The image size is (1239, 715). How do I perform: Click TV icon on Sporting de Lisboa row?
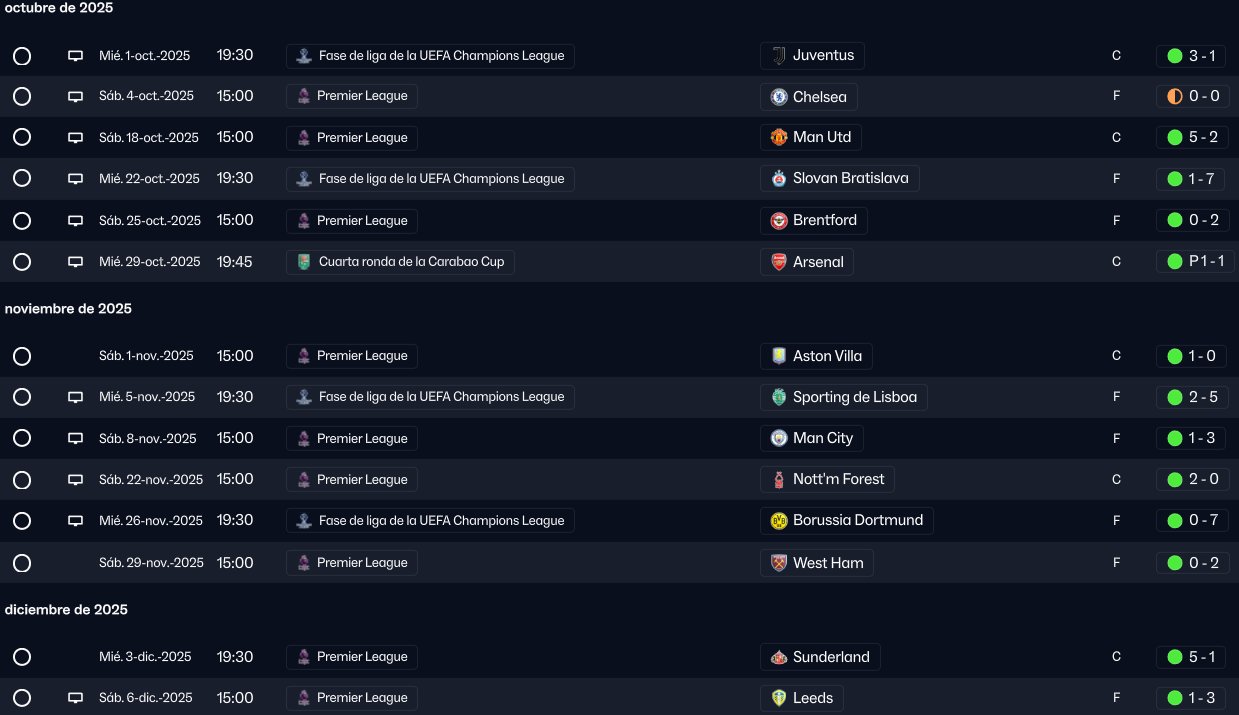coord(75,397)
